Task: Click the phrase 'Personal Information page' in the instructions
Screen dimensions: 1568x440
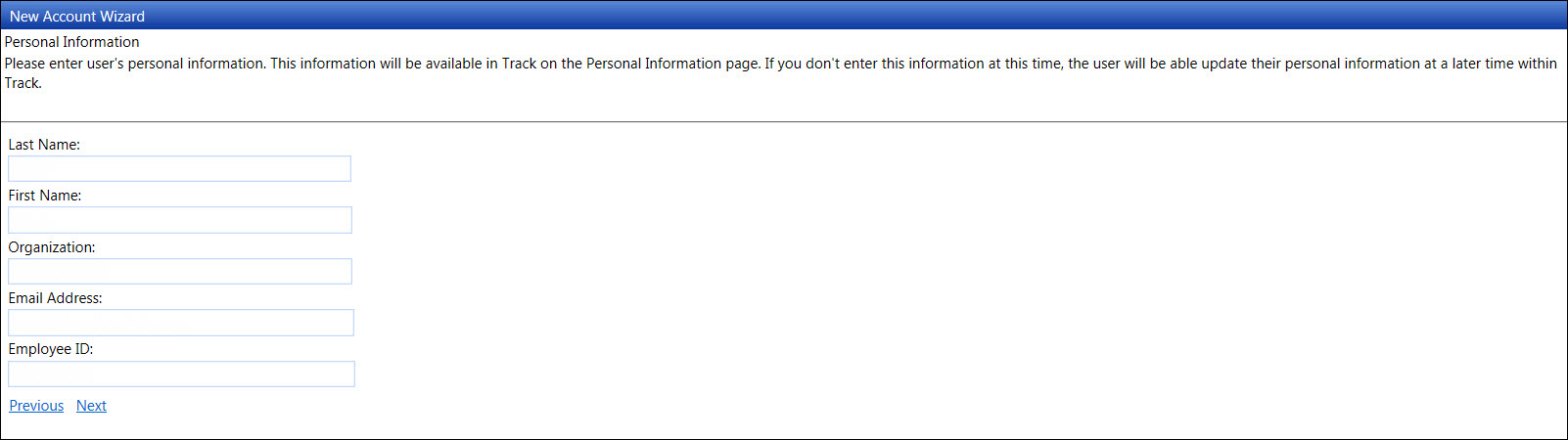Action: pyautogui.click(x=672, y=64)
